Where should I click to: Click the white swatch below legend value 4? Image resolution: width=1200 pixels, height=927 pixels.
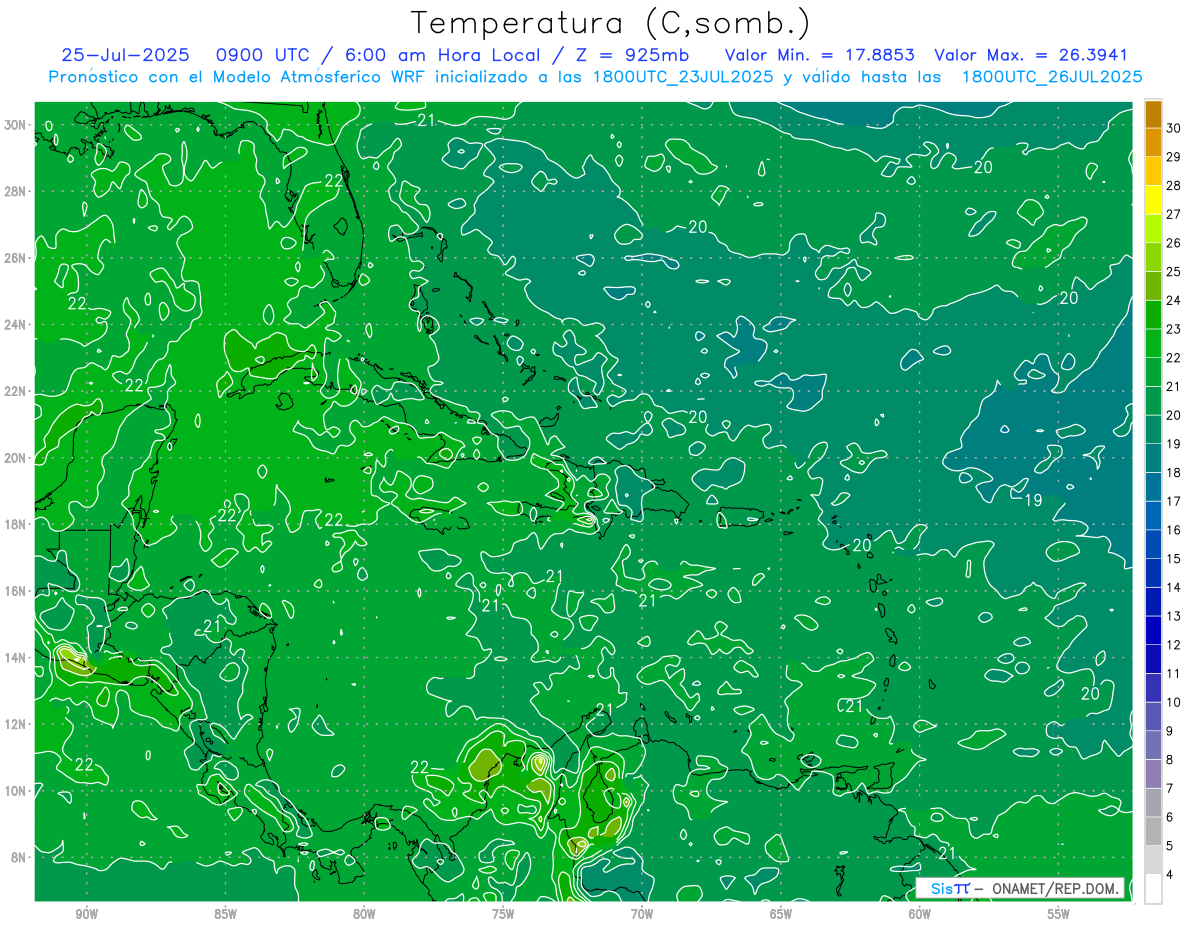[1153, 889]
